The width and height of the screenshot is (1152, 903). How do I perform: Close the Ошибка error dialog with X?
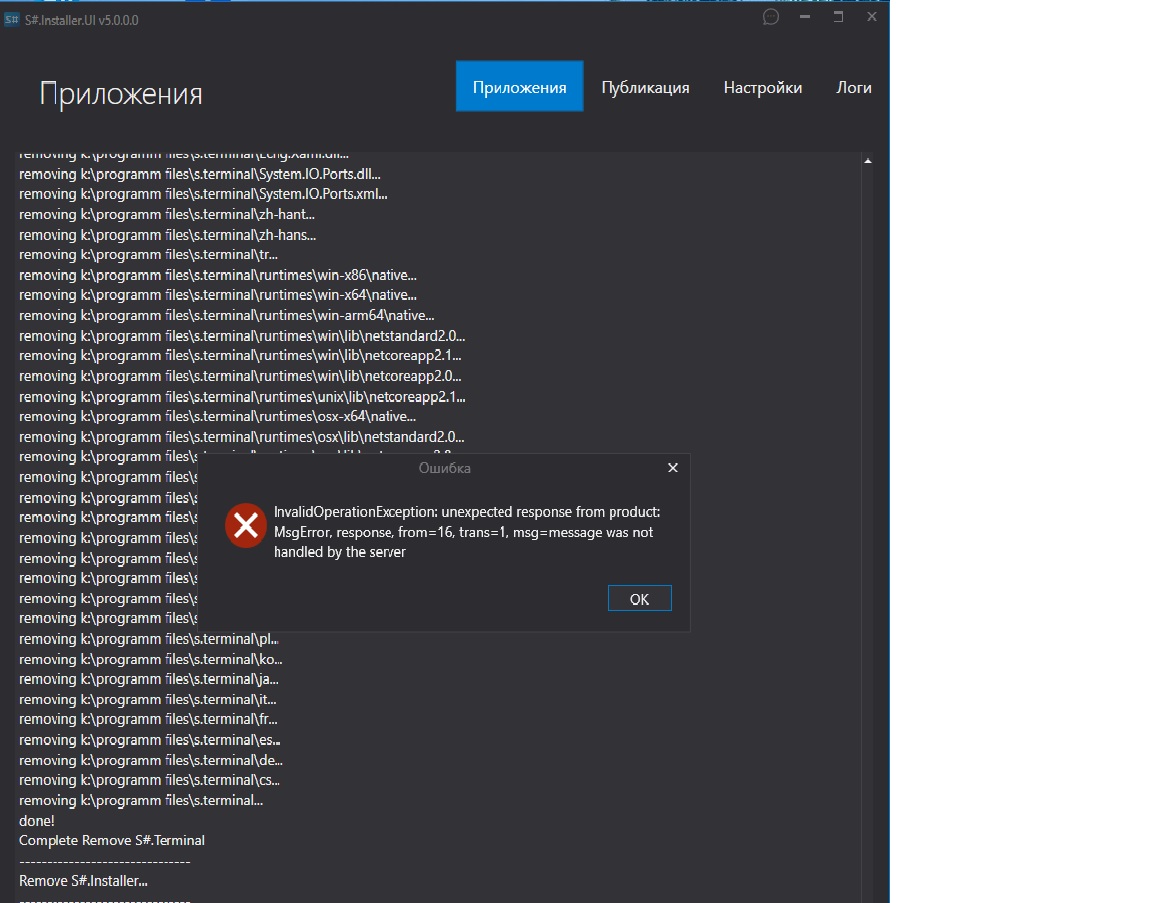click(673, 468)
